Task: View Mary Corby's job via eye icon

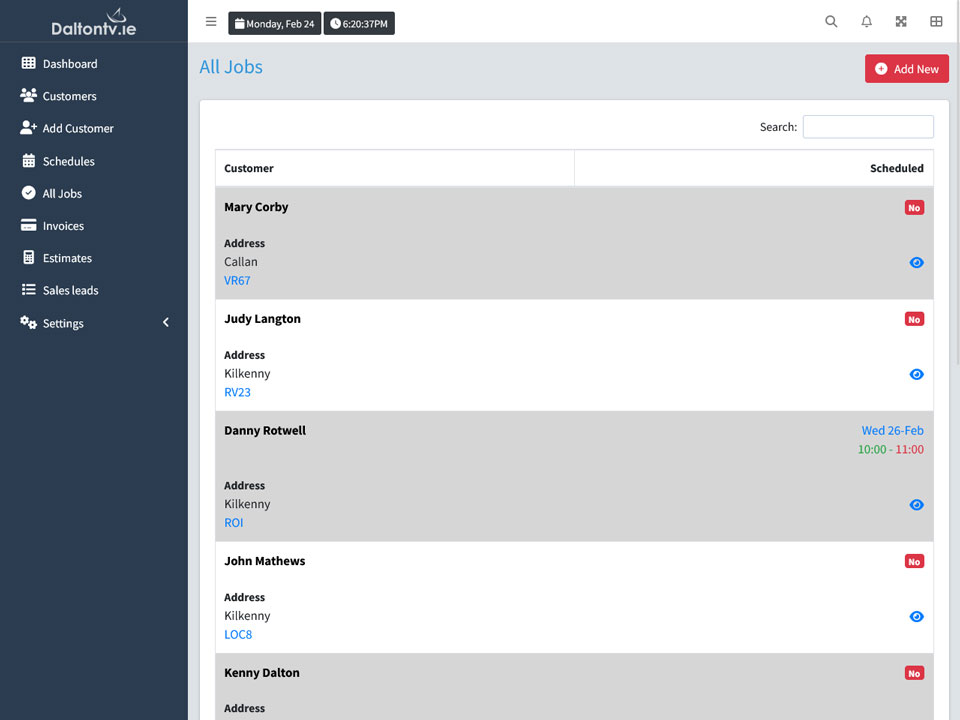Action: point(916,263)
